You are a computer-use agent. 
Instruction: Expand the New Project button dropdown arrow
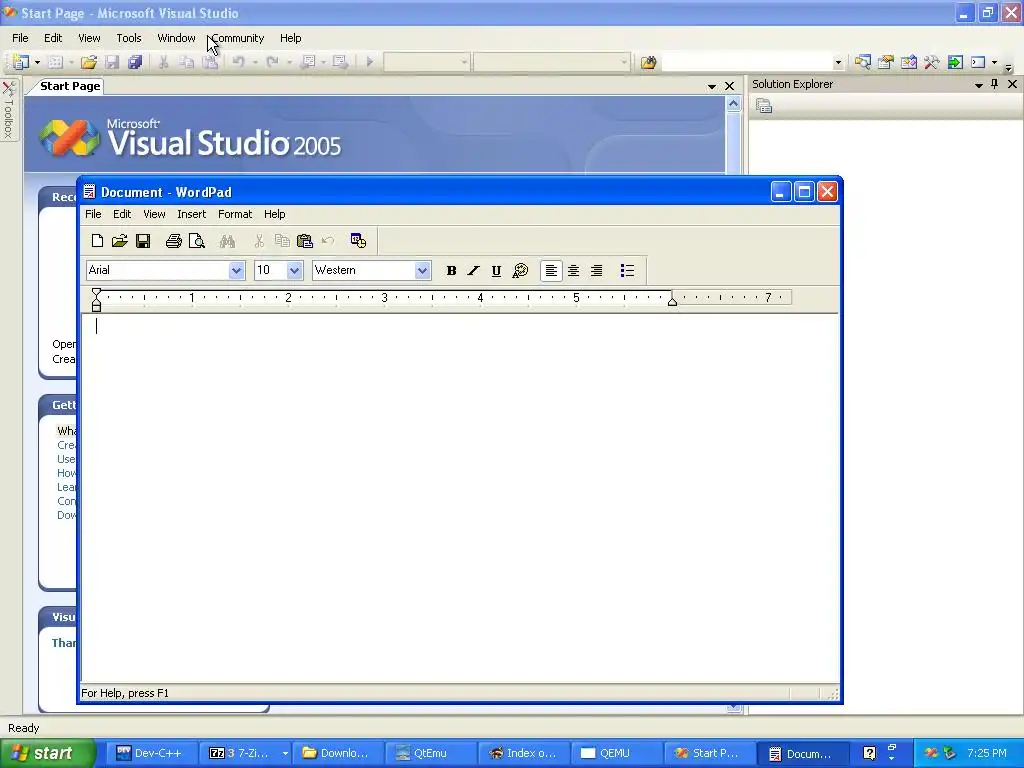click(37, 62)
